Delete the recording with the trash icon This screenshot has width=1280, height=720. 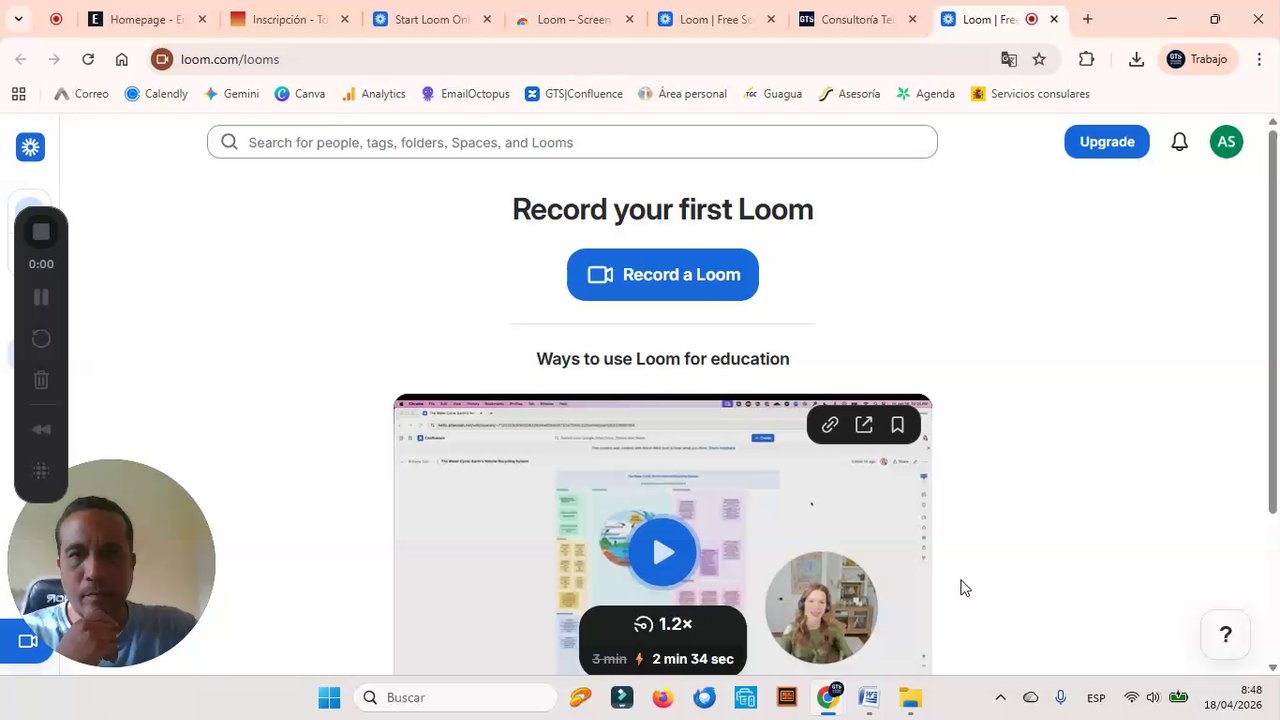41,380
